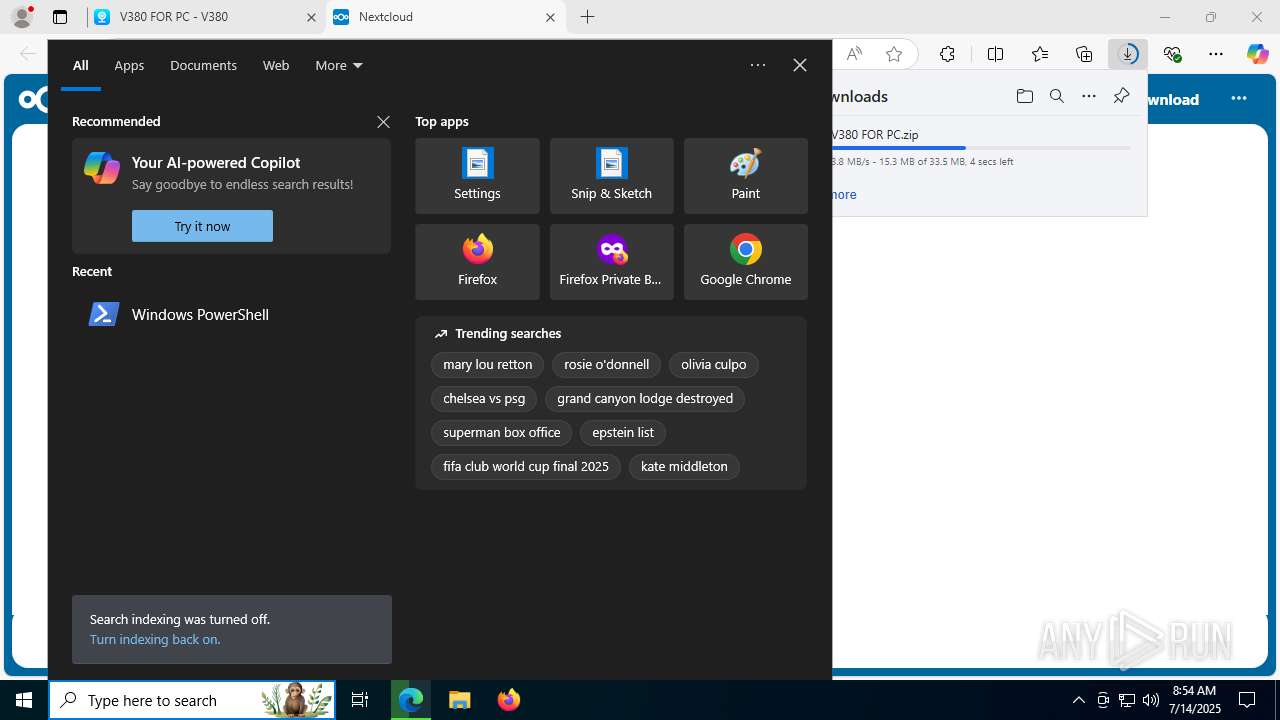Click Firefox icon on taskbar
Viewport: 1280px width, 720px height.
508,700
